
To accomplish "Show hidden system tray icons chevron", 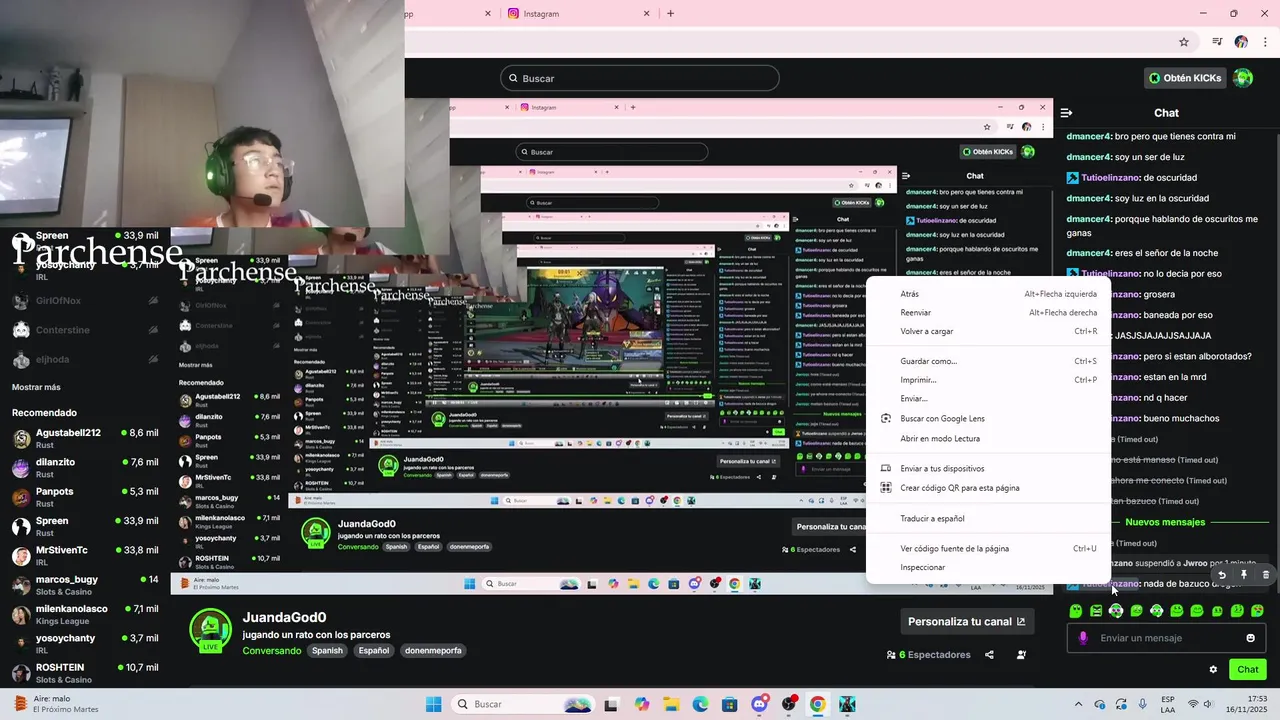I will [1078, 704].
